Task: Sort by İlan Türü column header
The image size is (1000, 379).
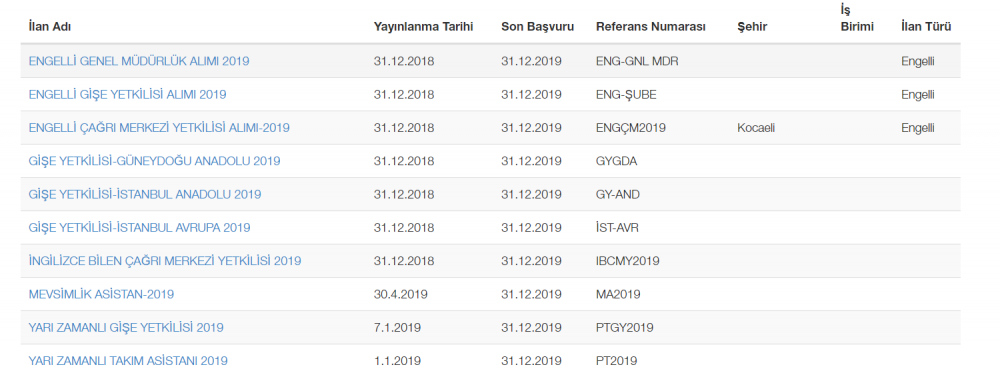Action: click(x=926, y=27)
